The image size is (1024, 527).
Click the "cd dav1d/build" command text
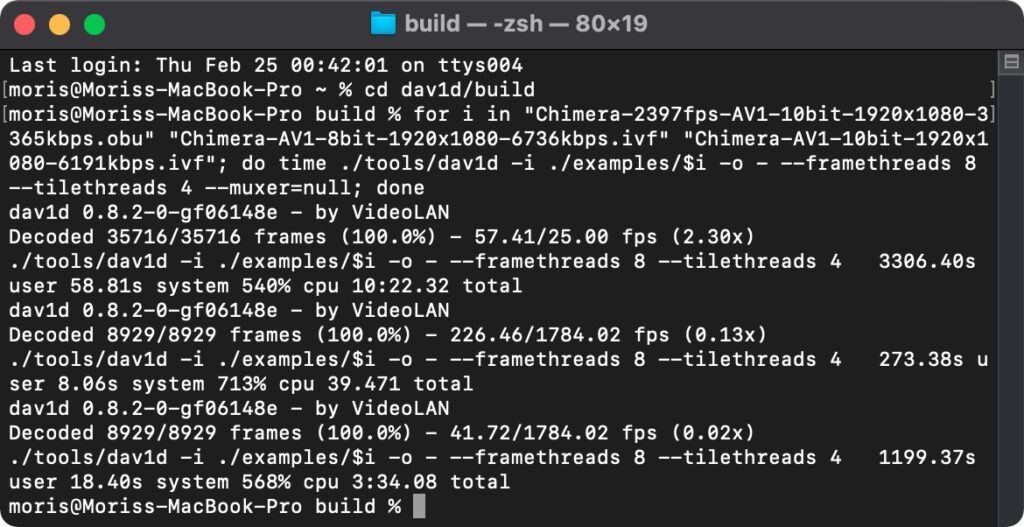[x=449, y=89]
